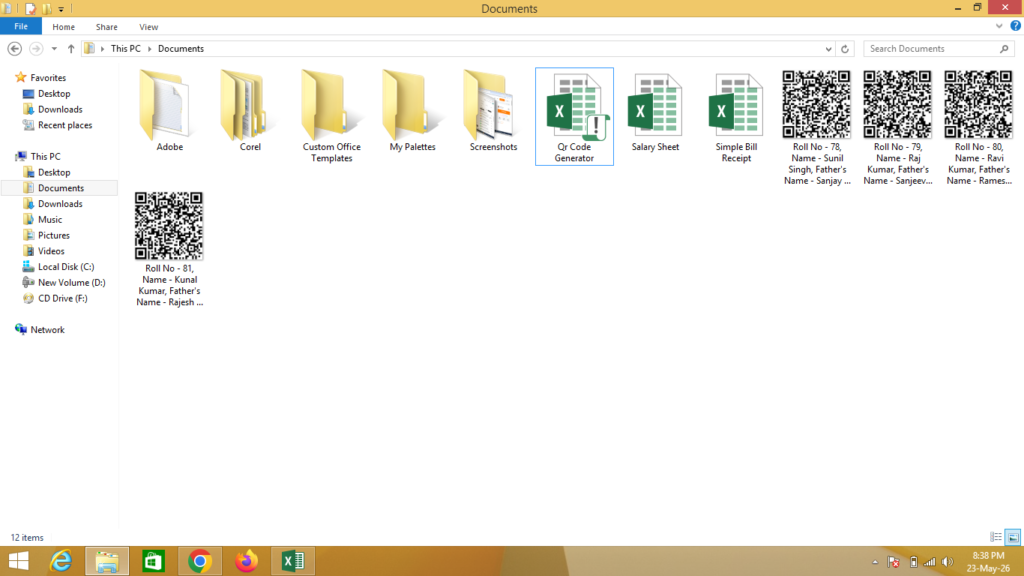The height and width of the screenshot is (576, 1024).
Task: Show hidden system tray icons
Action: point(875,562)
